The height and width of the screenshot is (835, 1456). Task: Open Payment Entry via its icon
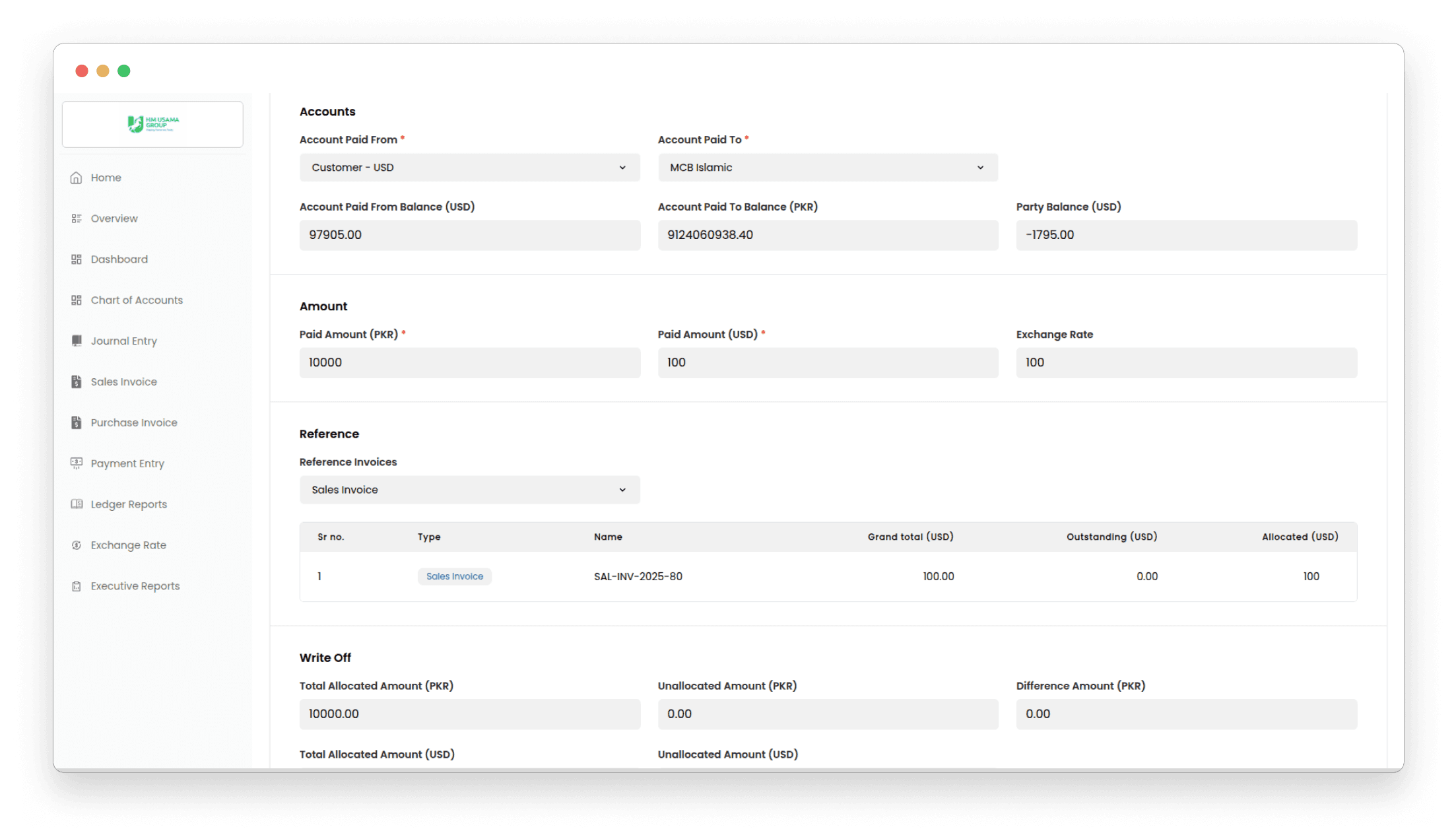[x=76, y=463]
